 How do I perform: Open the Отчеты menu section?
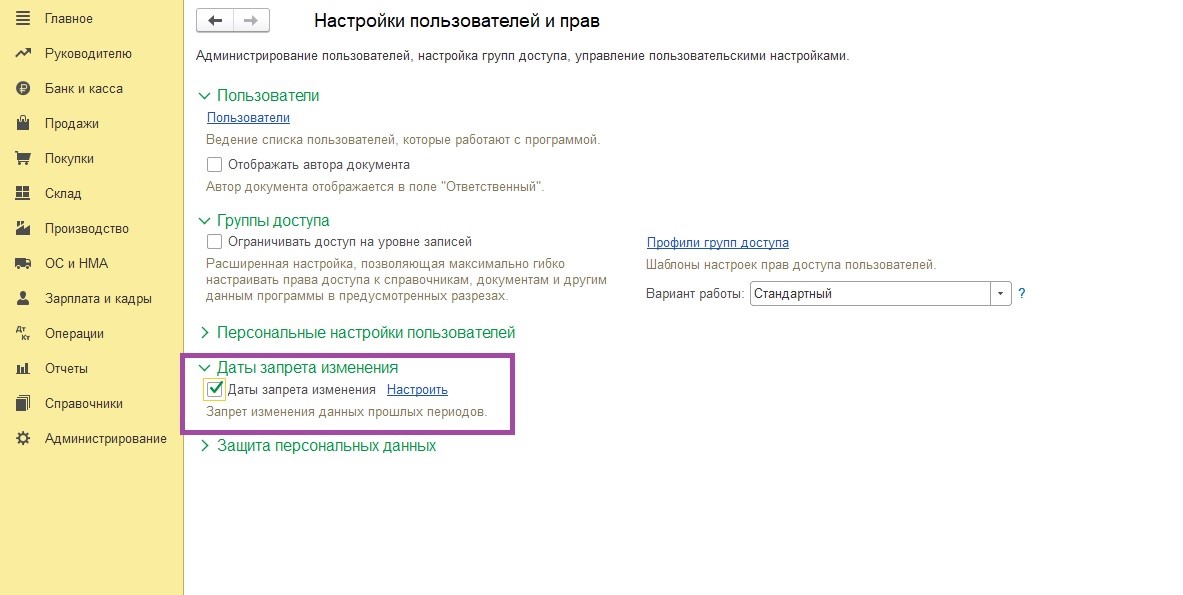[66, 368]
